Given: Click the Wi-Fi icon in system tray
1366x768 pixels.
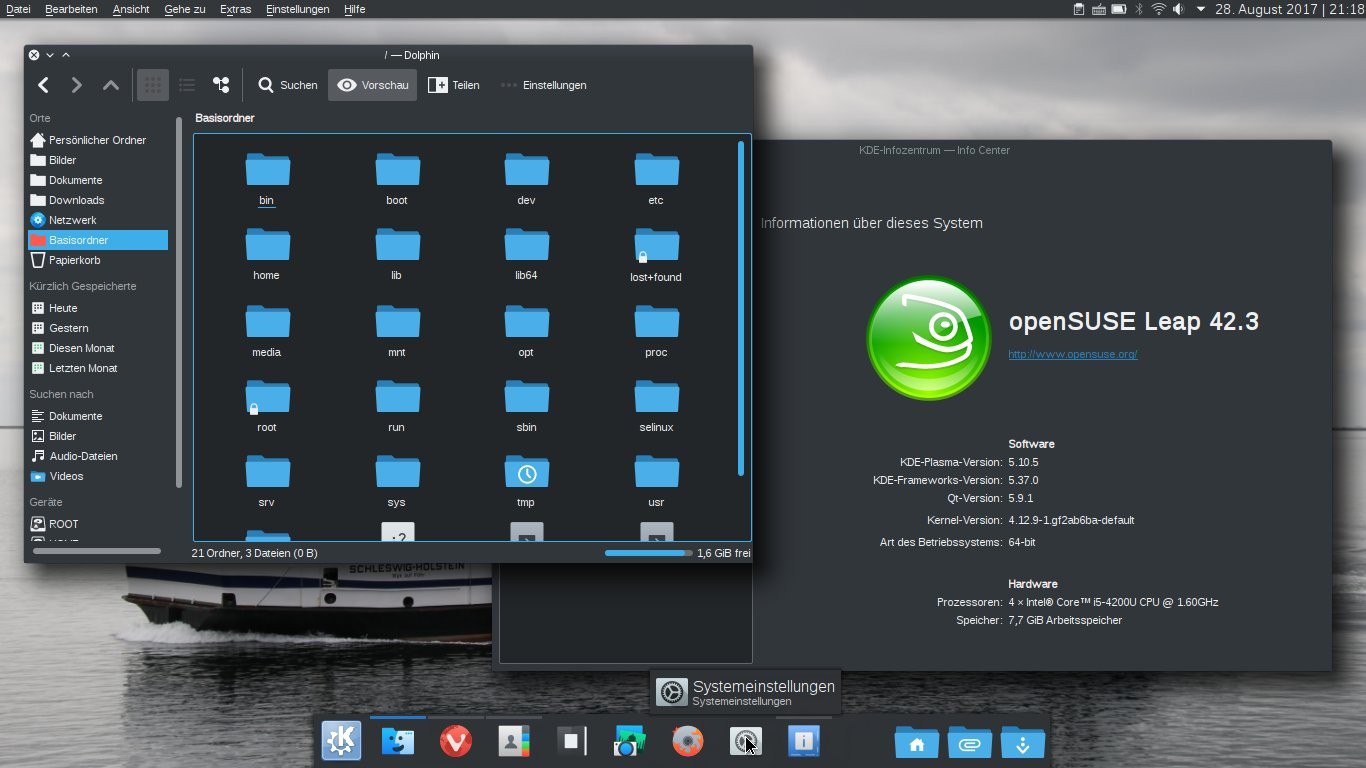Looking at the screenshot, I should tap(1158, 9).
